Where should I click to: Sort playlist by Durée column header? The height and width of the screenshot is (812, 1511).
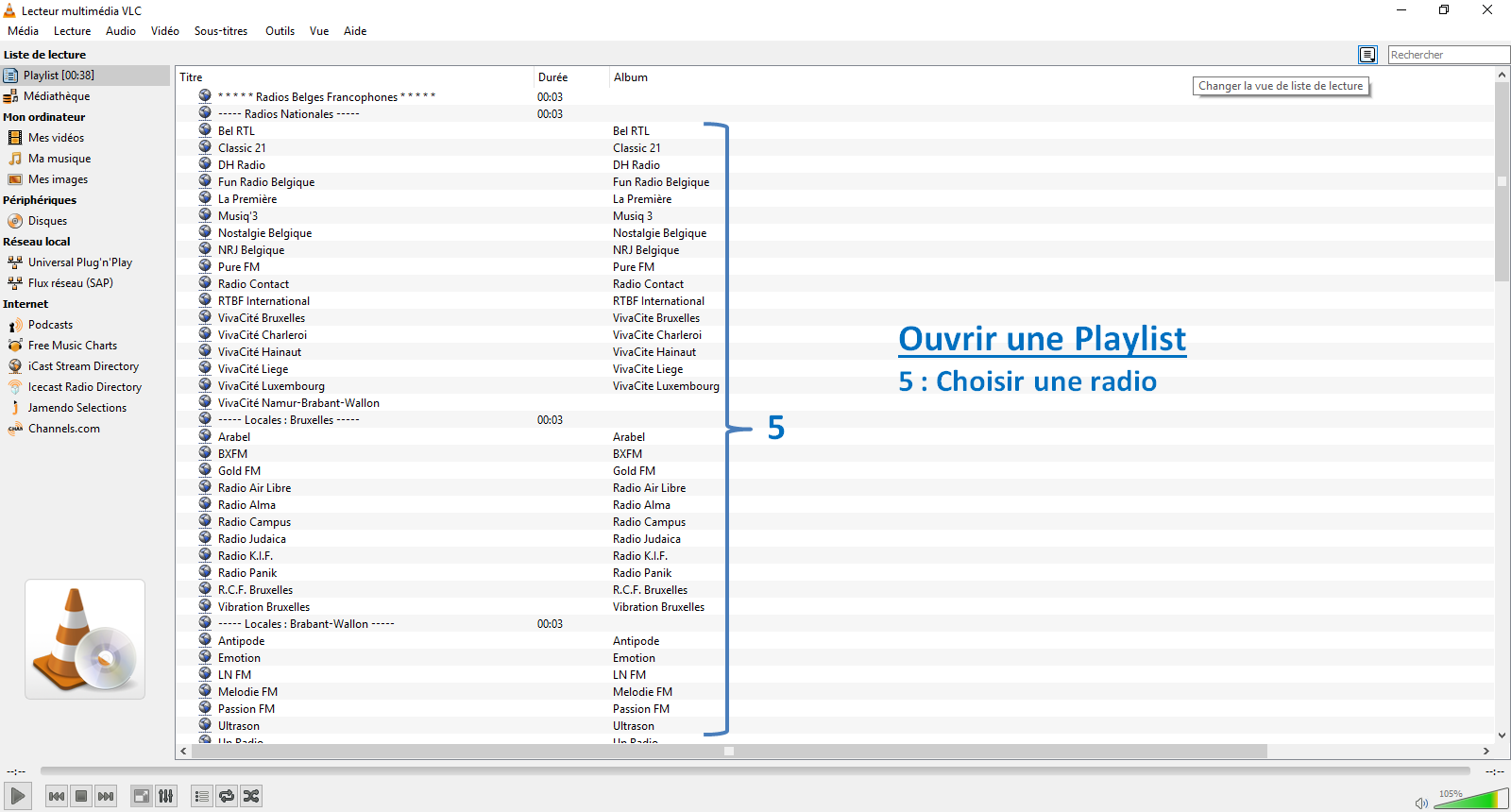click(572, 77)
